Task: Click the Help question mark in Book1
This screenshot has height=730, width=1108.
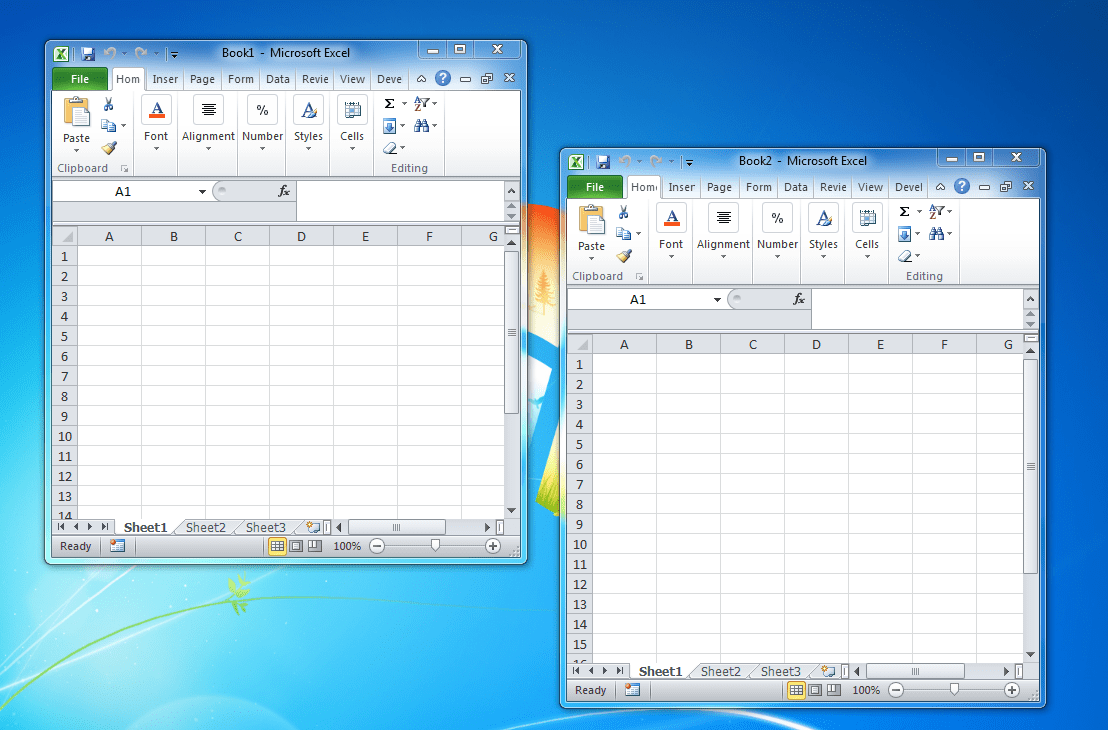Action: click(x=443, y=78)
